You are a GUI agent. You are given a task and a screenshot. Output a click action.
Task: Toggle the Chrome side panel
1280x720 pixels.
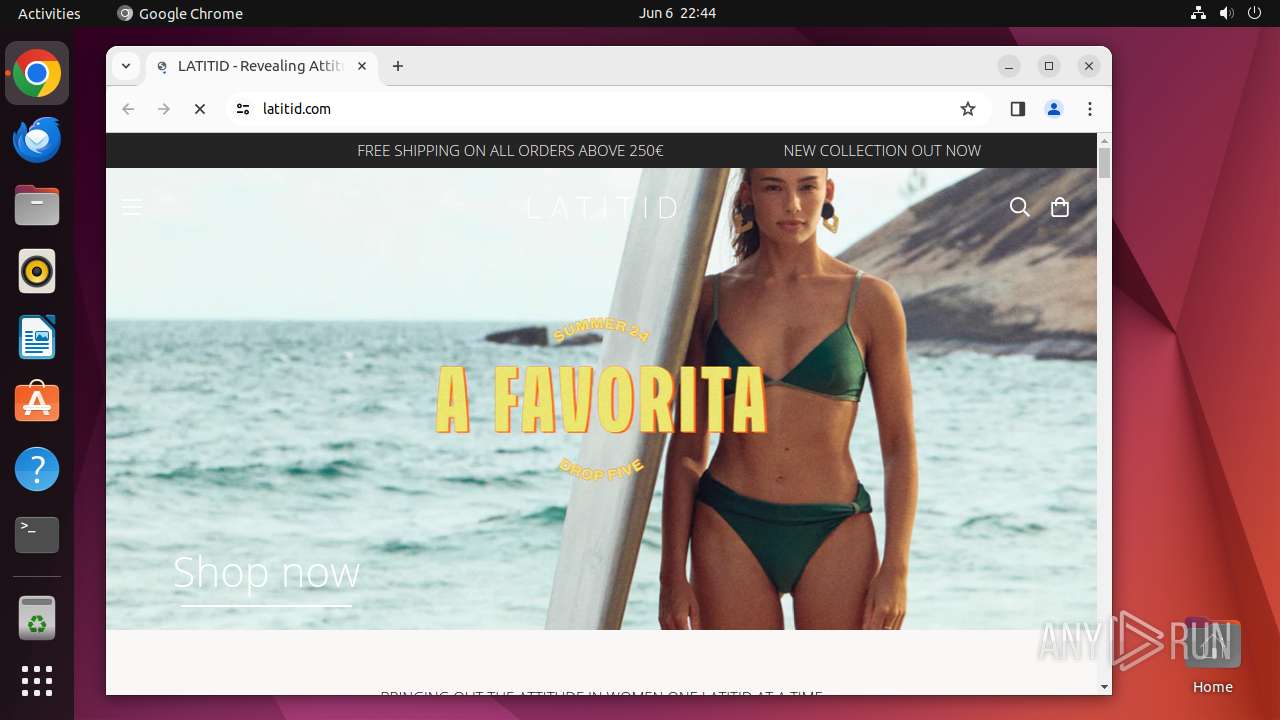tap(1018, 109)
